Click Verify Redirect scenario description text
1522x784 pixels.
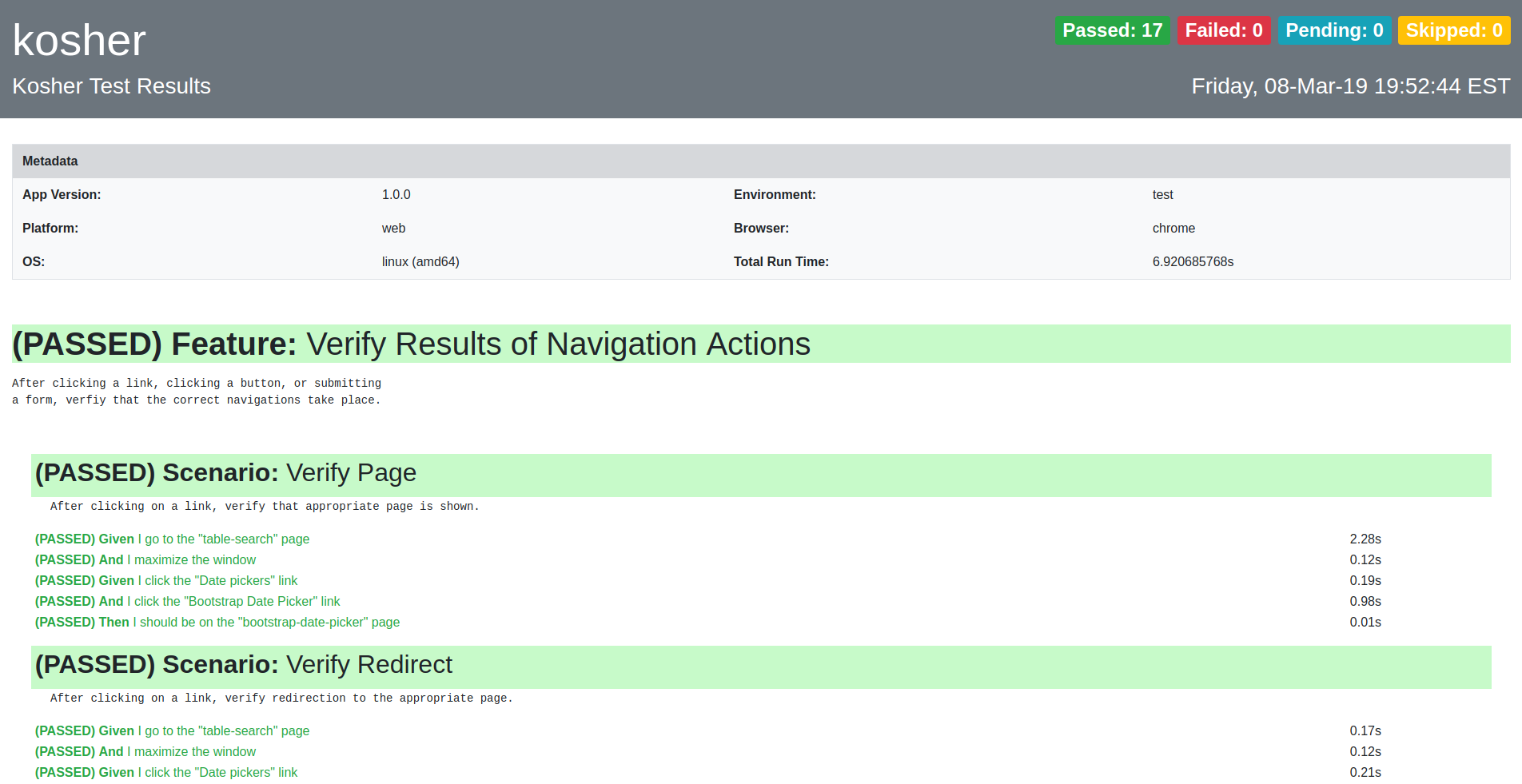pyautogui.click(x=281, y=698)
